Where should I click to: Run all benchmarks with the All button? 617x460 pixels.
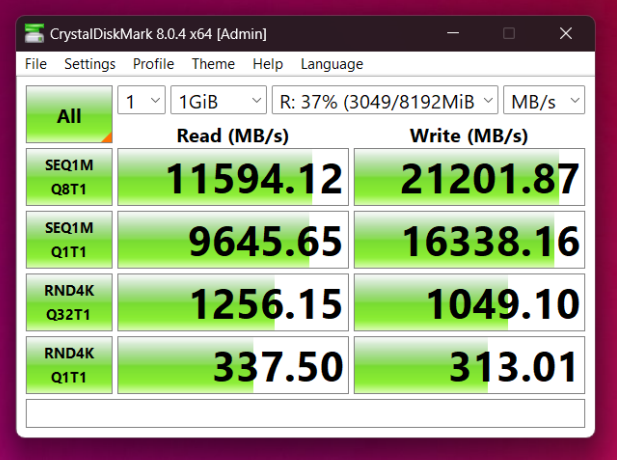coord(69,114)
